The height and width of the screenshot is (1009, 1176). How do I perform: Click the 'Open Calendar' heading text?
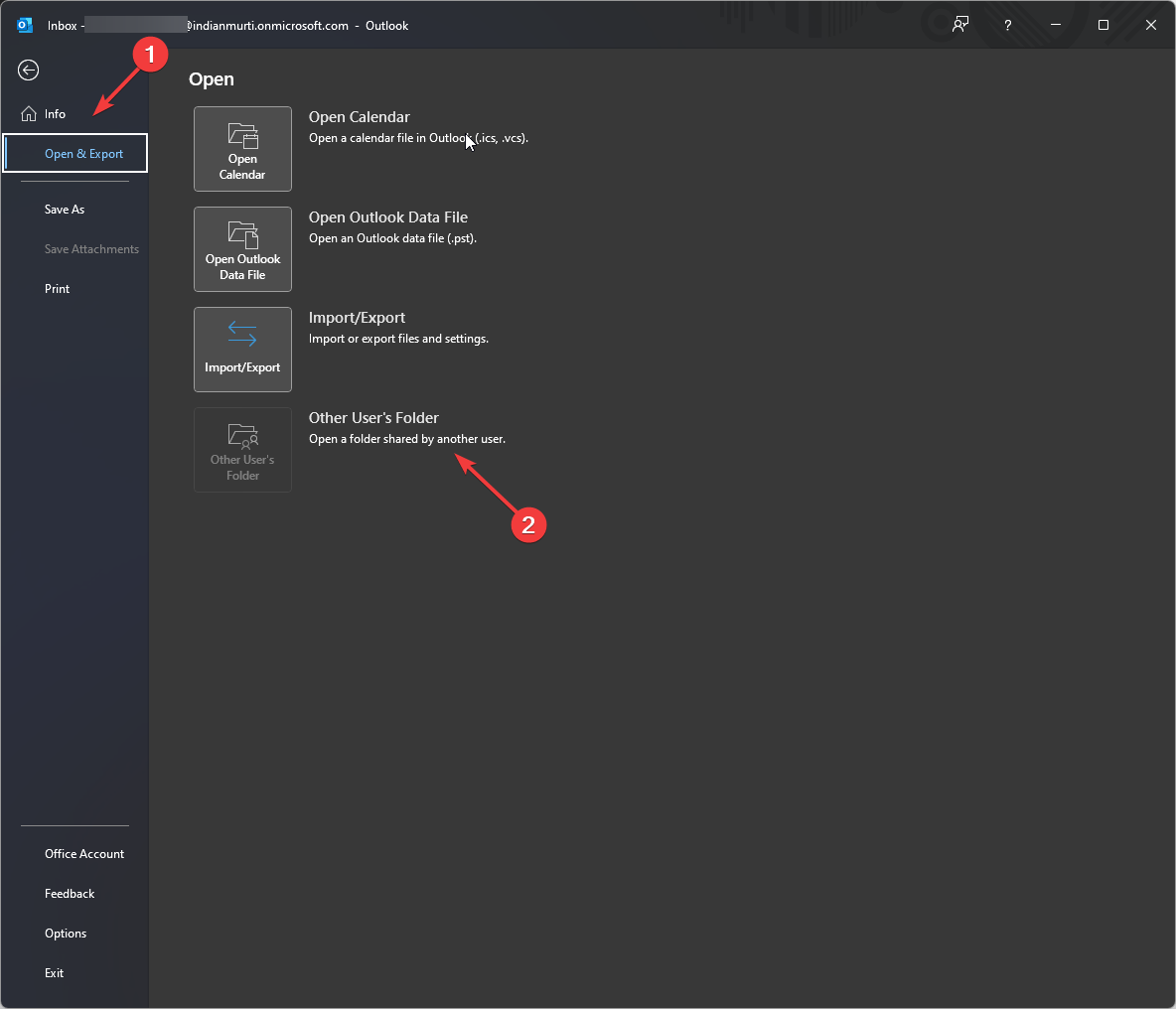pyautogui.click(x=360, y=117)
